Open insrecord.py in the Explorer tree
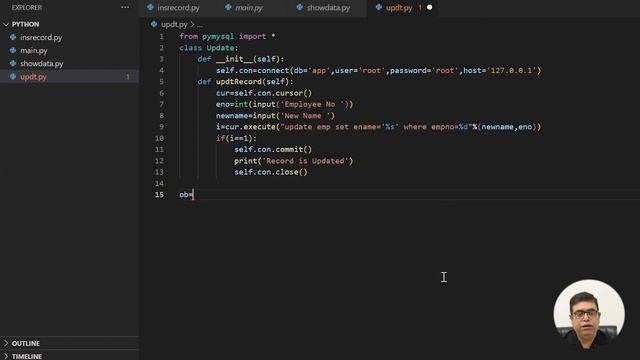The image size is (640, 360). (41, 38)
